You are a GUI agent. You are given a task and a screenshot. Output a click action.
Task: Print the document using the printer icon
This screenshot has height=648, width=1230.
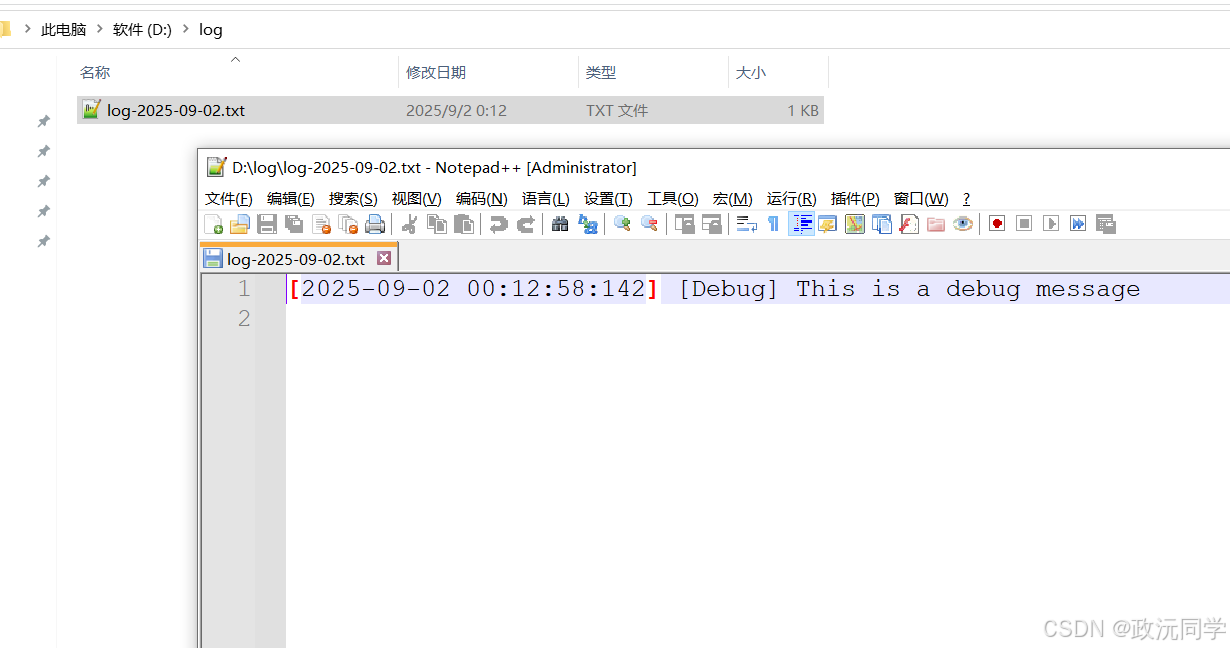(375, 224)
